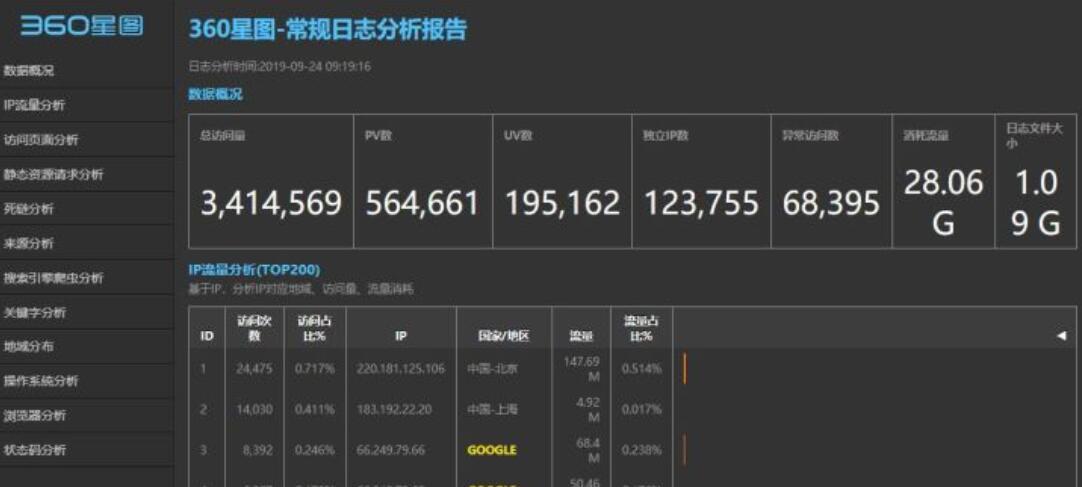Screen dimensions: 1082x487
Task: Open 数据概况 in the sidebar
Action: pos(29,70)
